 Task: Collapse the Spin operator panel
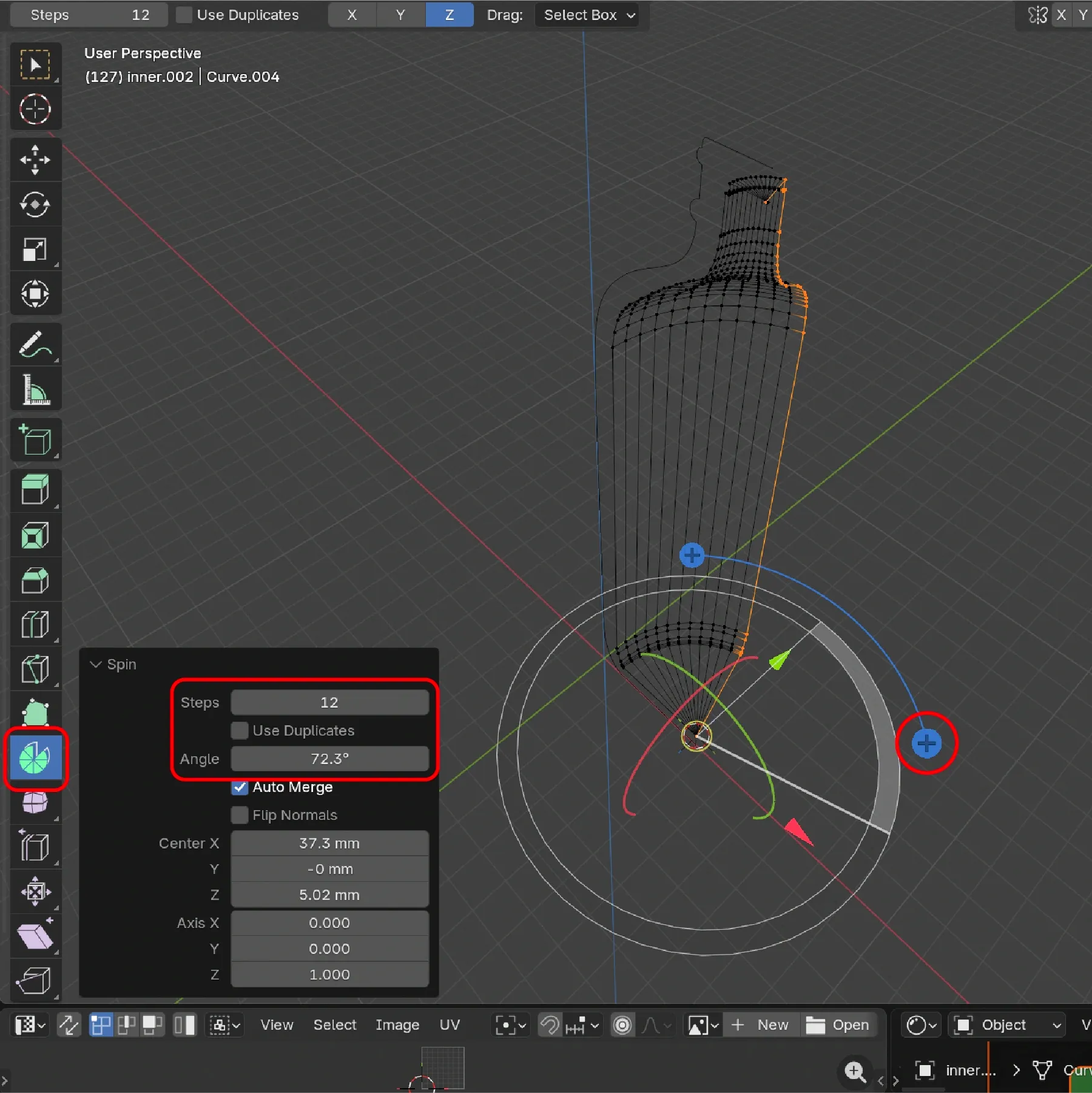pyautogui.click(x=96, y=665)
